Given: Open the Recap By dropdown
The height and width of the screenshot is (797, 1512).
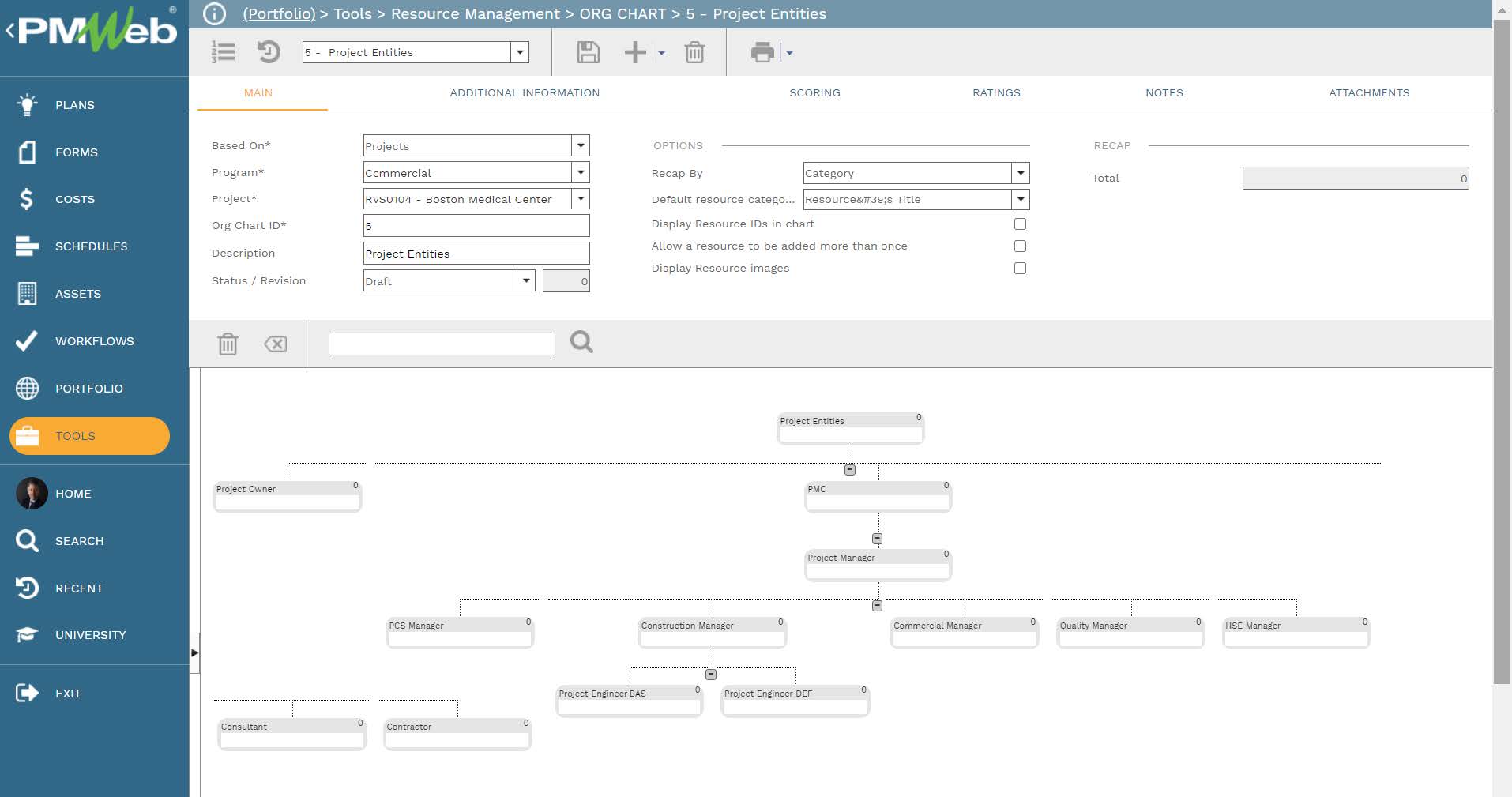Looking at the screenshot, I should tap(1020, 173).
